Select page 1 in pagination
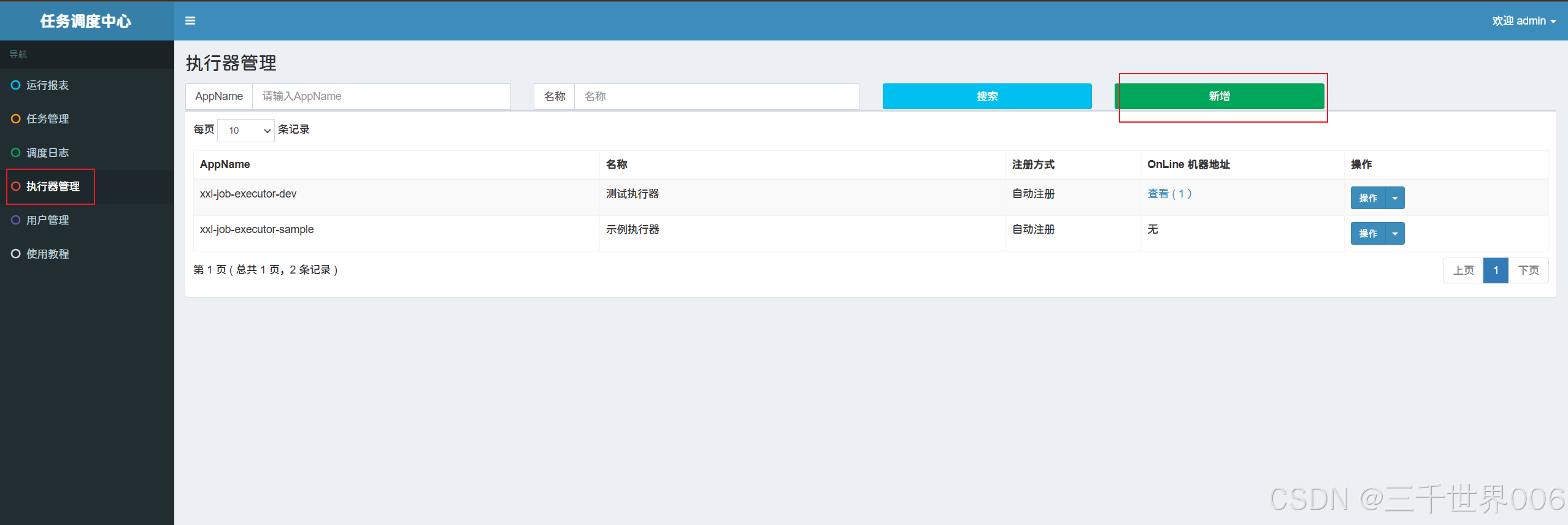The height and width of the screenshot is (525, 1568). coord(1496,270)
